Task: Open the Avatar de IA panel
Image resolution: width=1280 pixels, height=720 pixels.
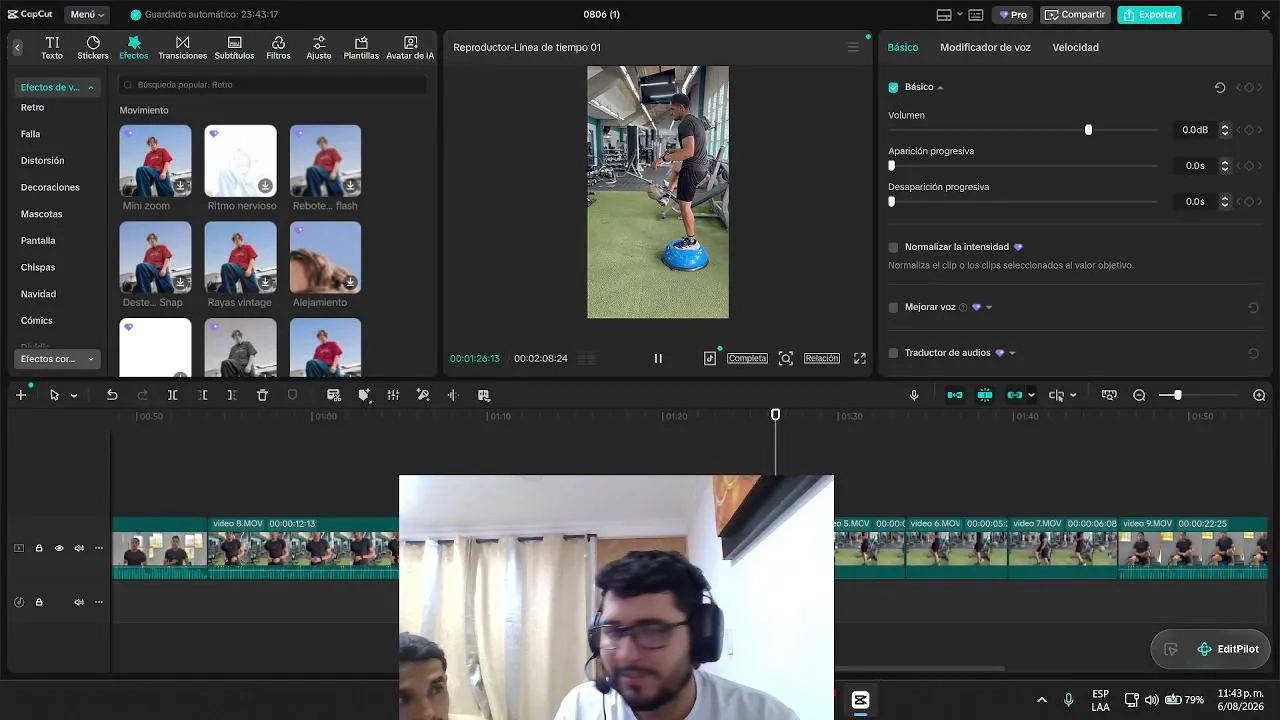Action: (410, 47)
